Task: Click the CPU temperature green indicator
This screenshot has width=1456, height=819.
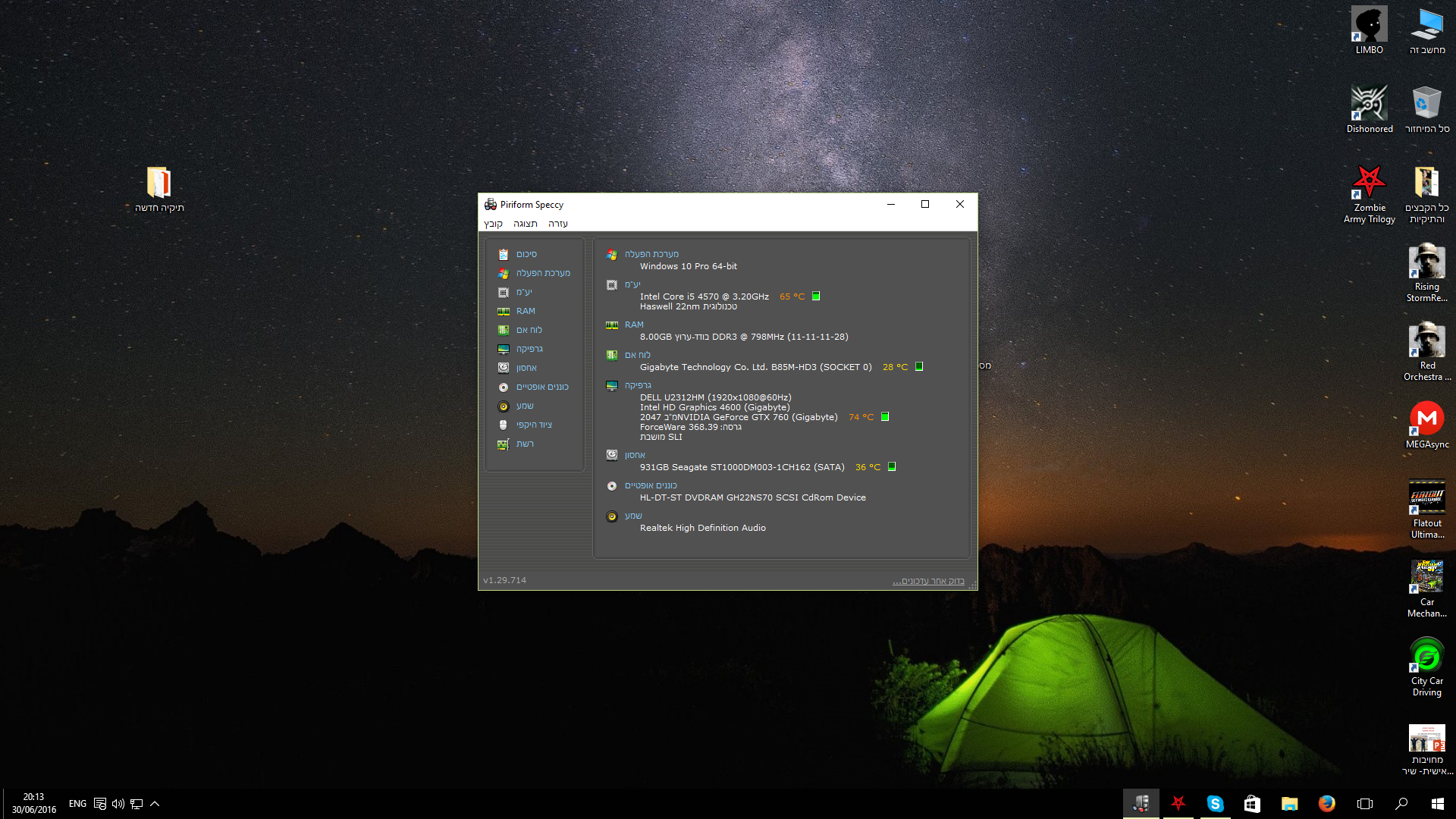Action: coord(816,297)
